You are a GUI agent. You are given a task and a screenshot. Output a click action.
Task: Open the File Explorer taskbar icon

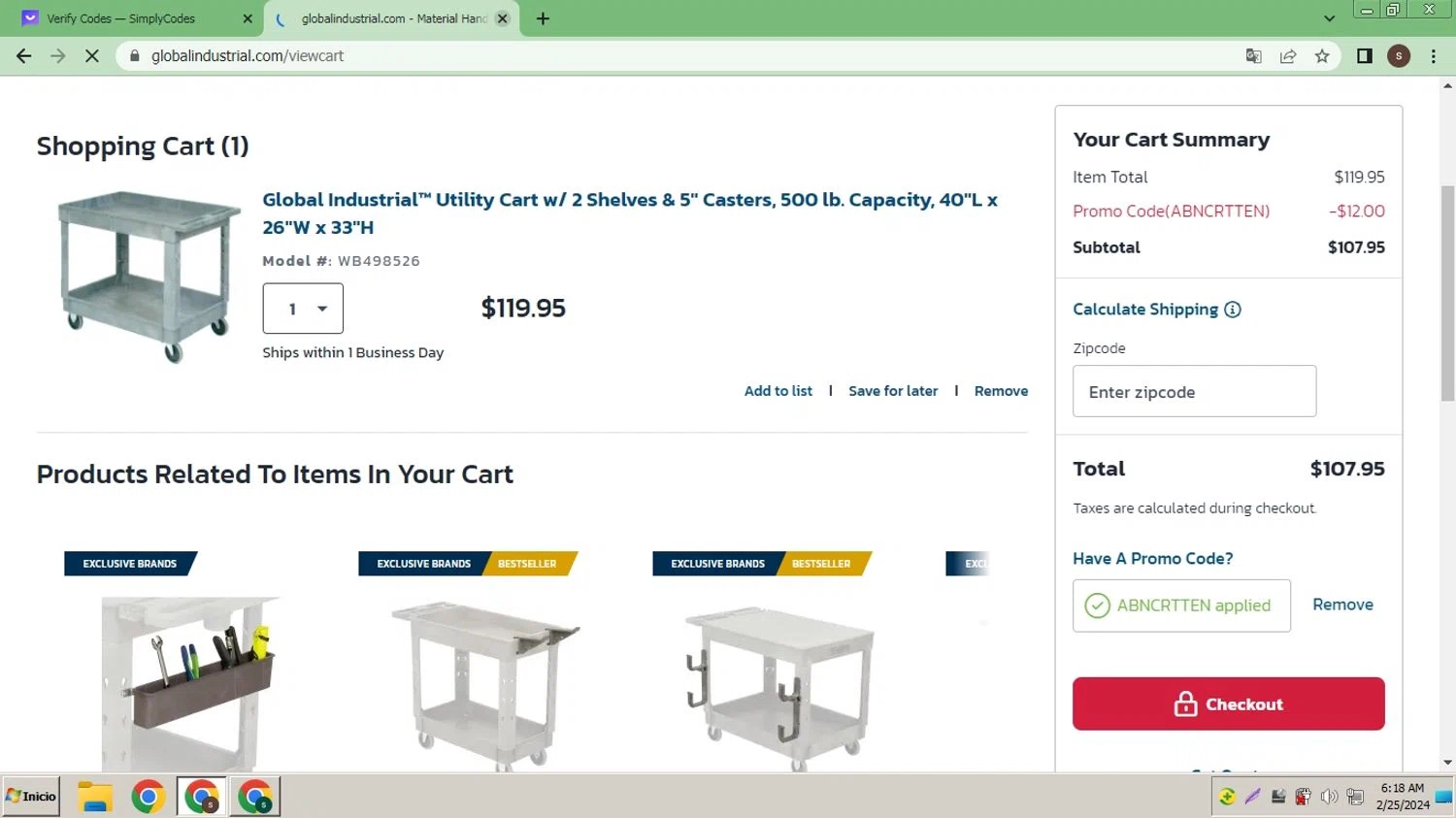(95, 797)
